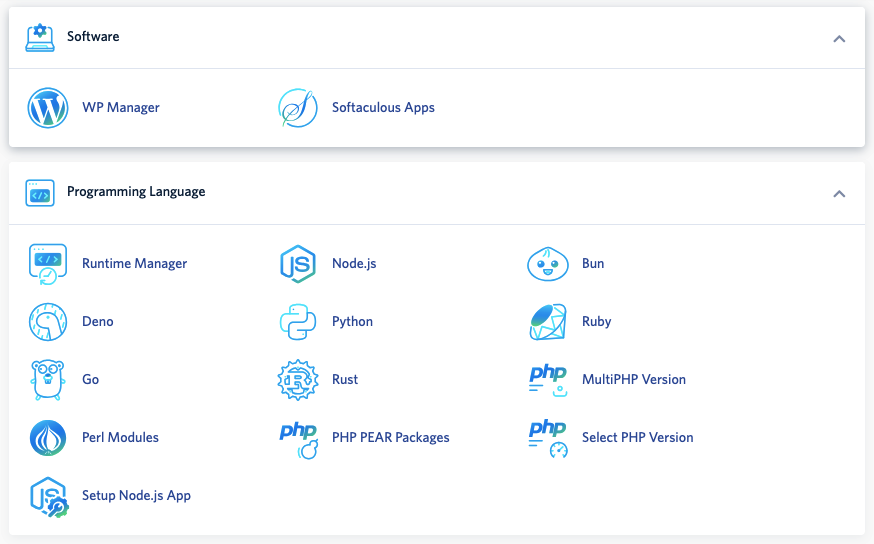874x544 pixels.
Task: Click the Setup Node.js App icon
Action: (49, 497)
